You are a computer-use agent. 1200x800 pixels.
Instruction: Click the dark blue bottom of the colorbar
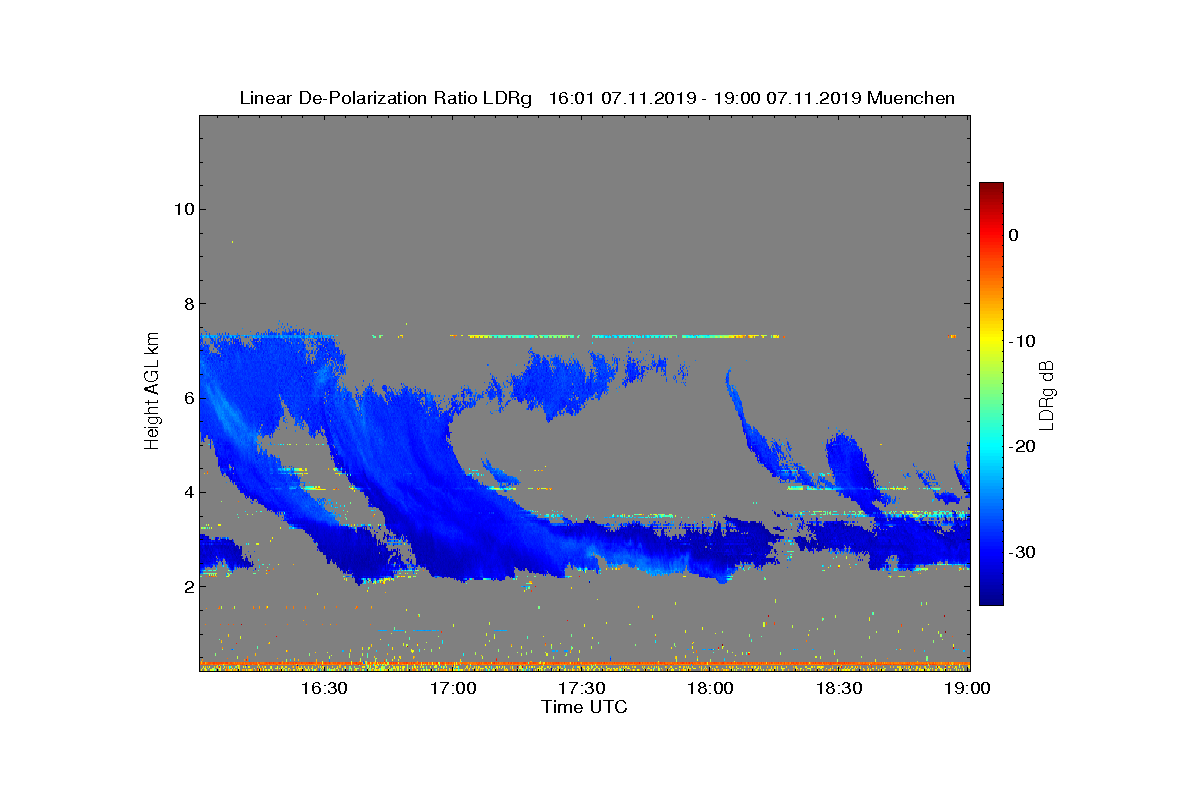pyautogui.click(x=991, y=598)
